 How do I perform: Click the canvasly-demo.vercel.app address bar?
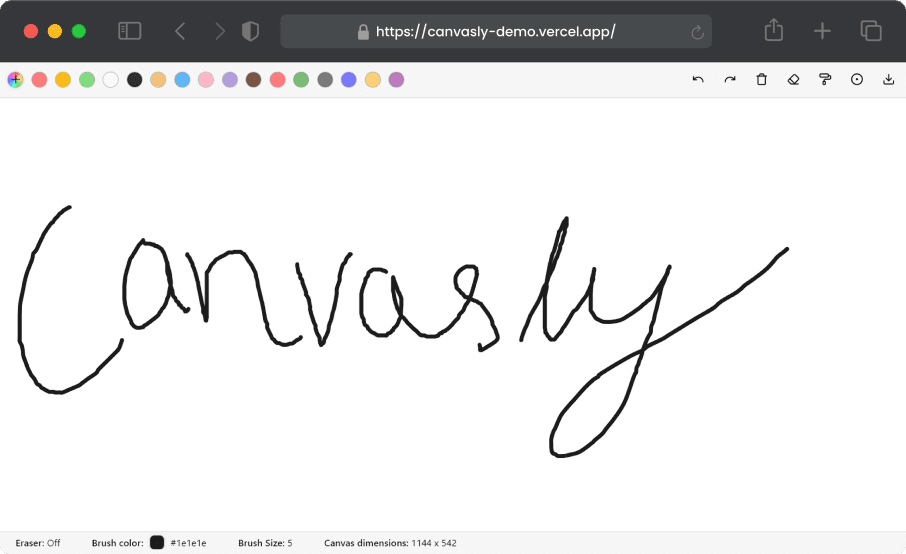[x=495, y=31]
